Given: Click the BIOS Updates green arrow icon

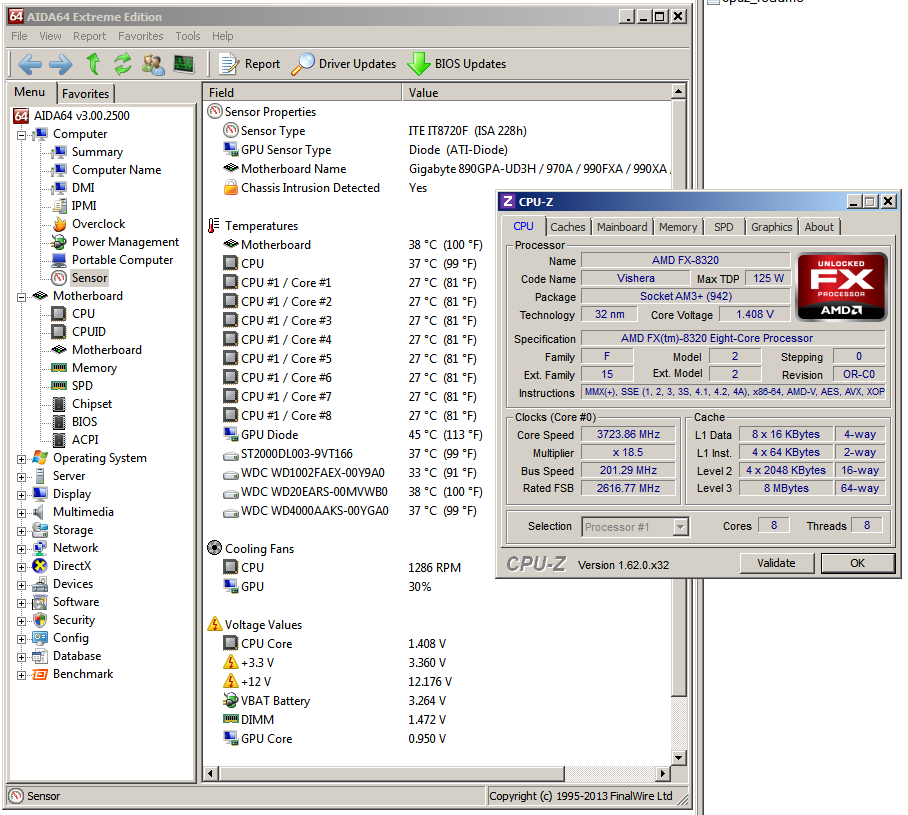Looking at the screenshot, I should tap(418, 64).
